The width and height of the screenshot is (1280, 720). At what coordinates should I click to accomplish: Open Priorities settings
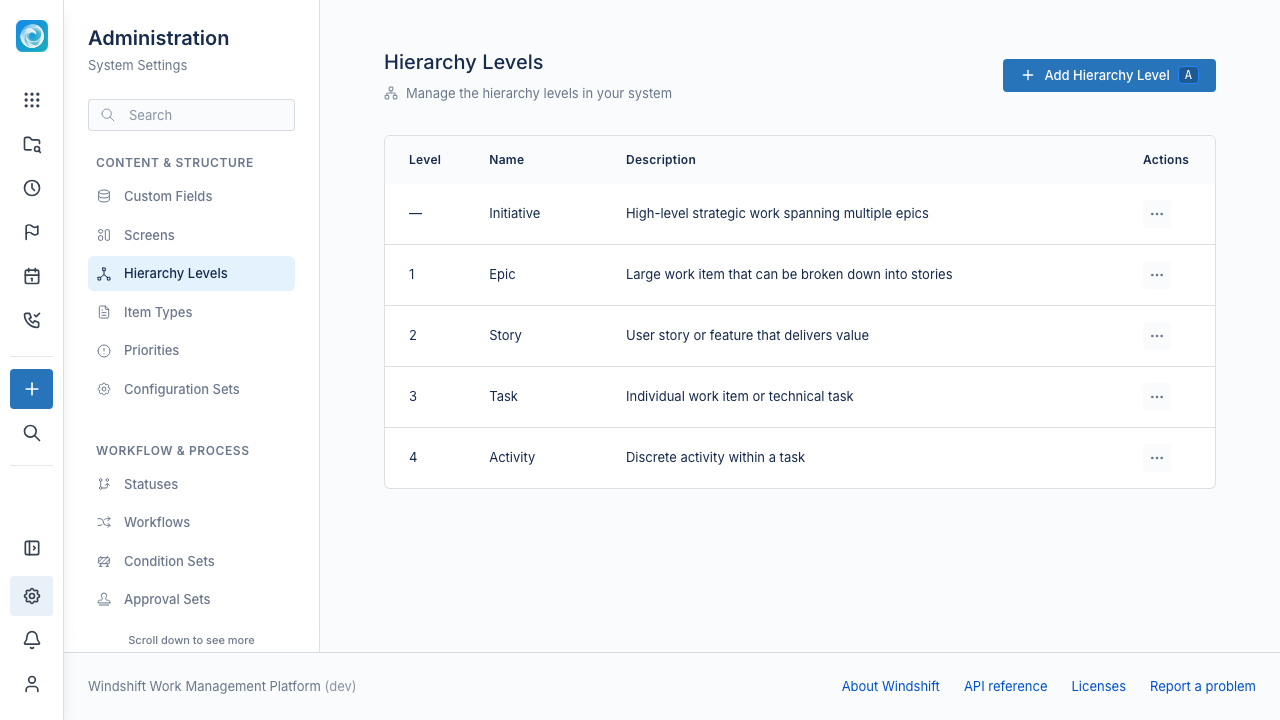(191, 350)
